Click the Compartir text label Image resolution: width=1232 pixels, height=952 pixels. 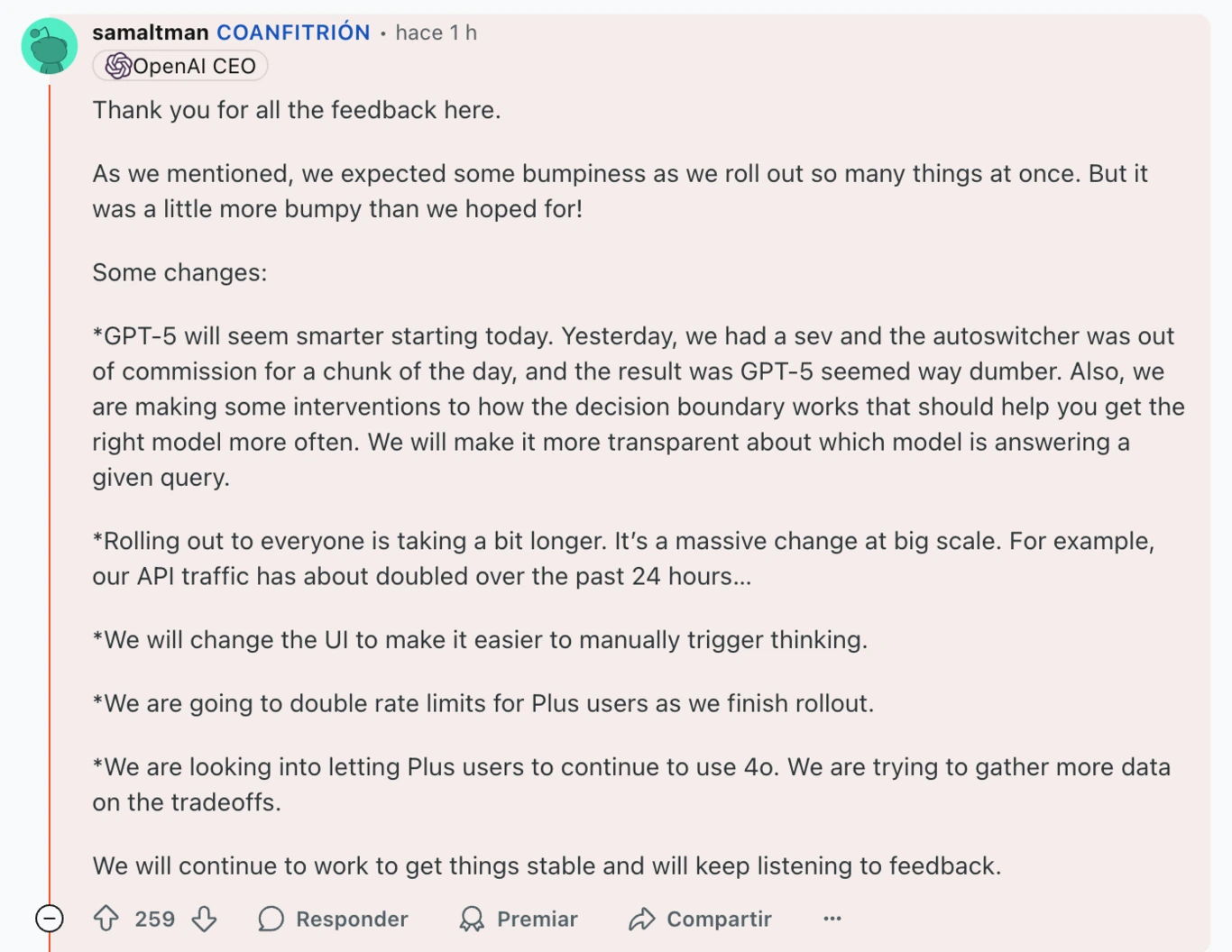(719, 919)
